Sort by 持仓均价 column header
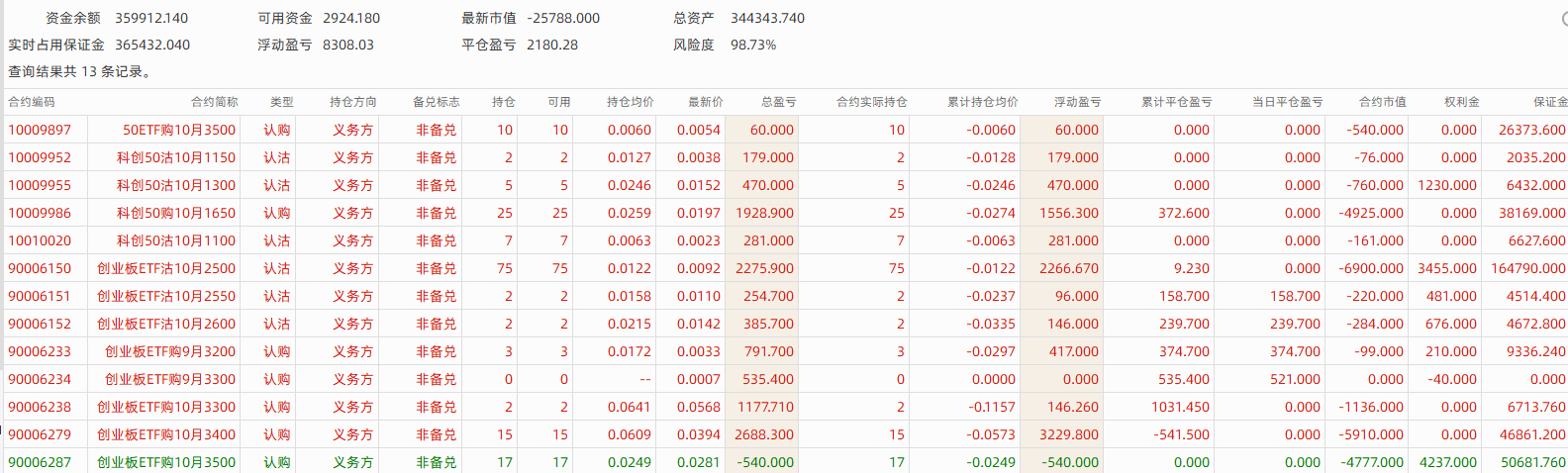 630,102
